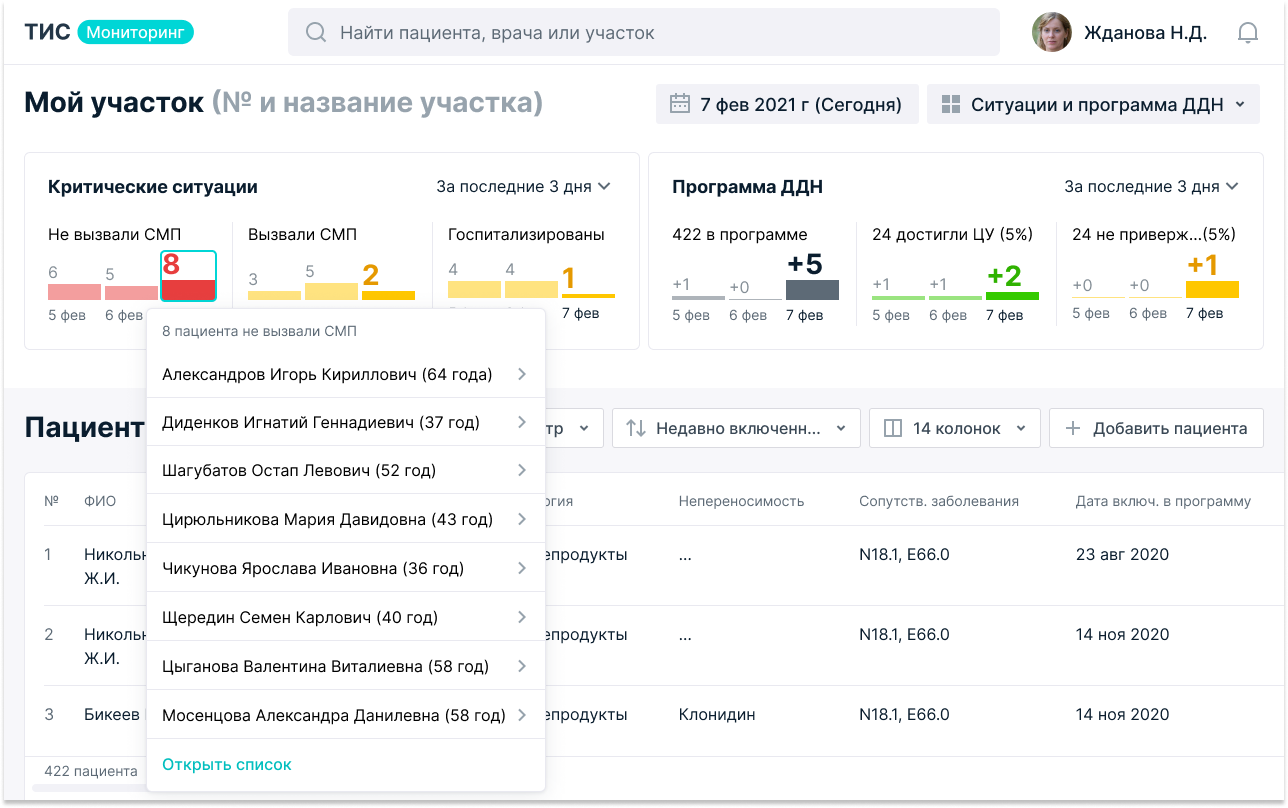Click the plus icon on Добавить пациента
Viewport: 1288px width, 808px height.
coord(1073,428)
